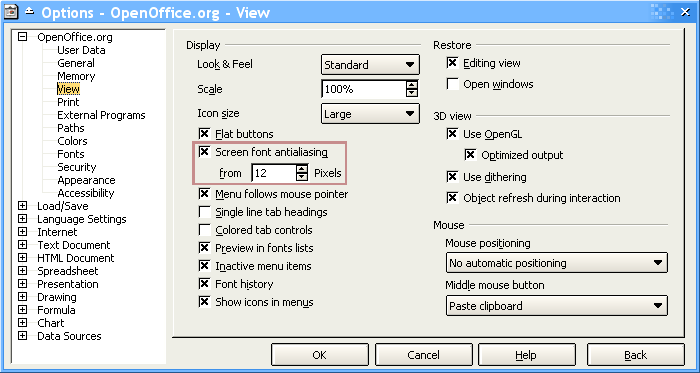Expand the Spreadsheet tree node
Image resolution: width=700 pixels, height=373 pixels.
pyautogui.click(x=22, y=271)
